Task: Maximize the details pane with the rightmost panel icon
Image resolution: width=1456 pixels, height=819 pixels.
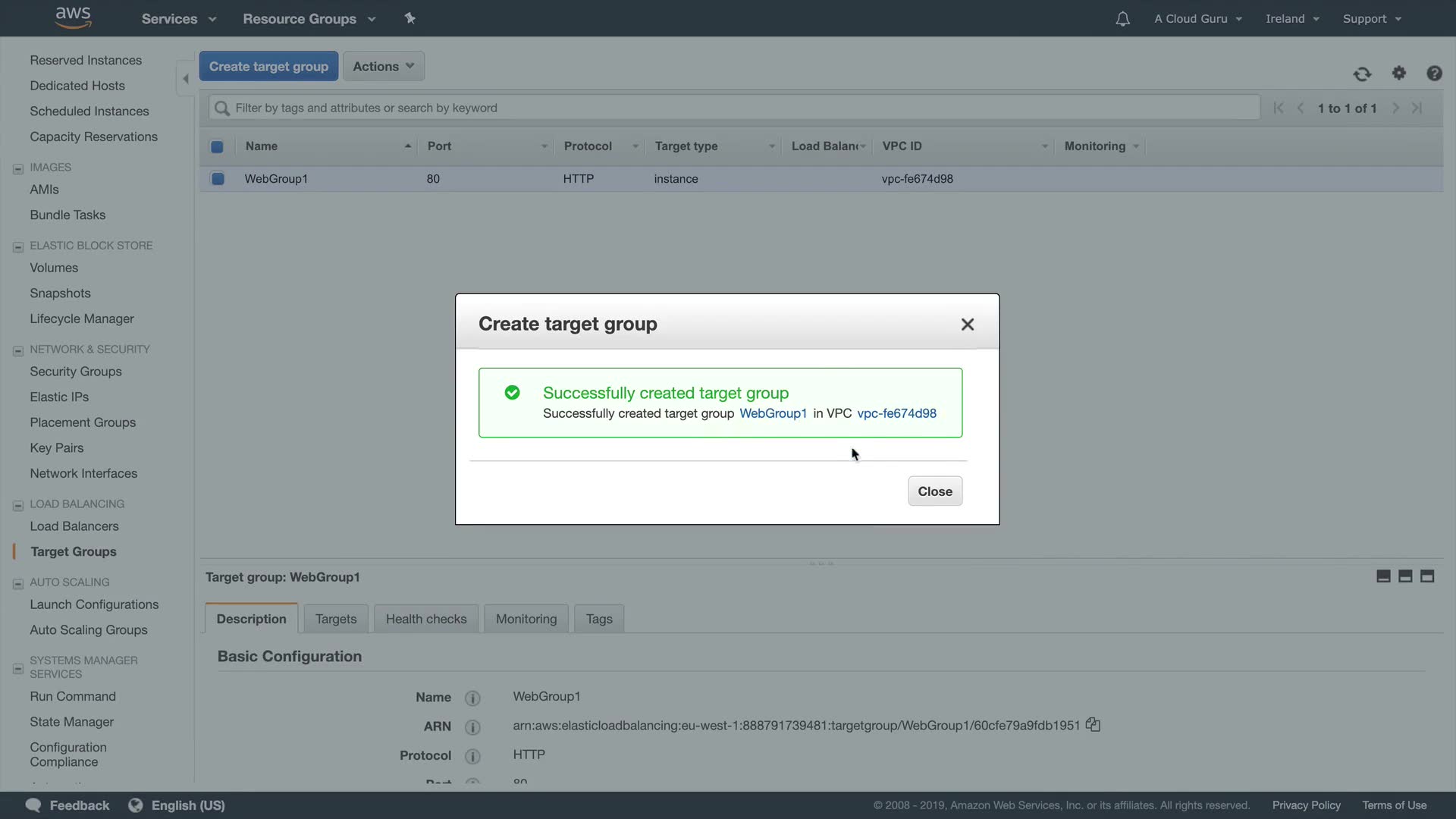Action: (x=1426, y=576)
